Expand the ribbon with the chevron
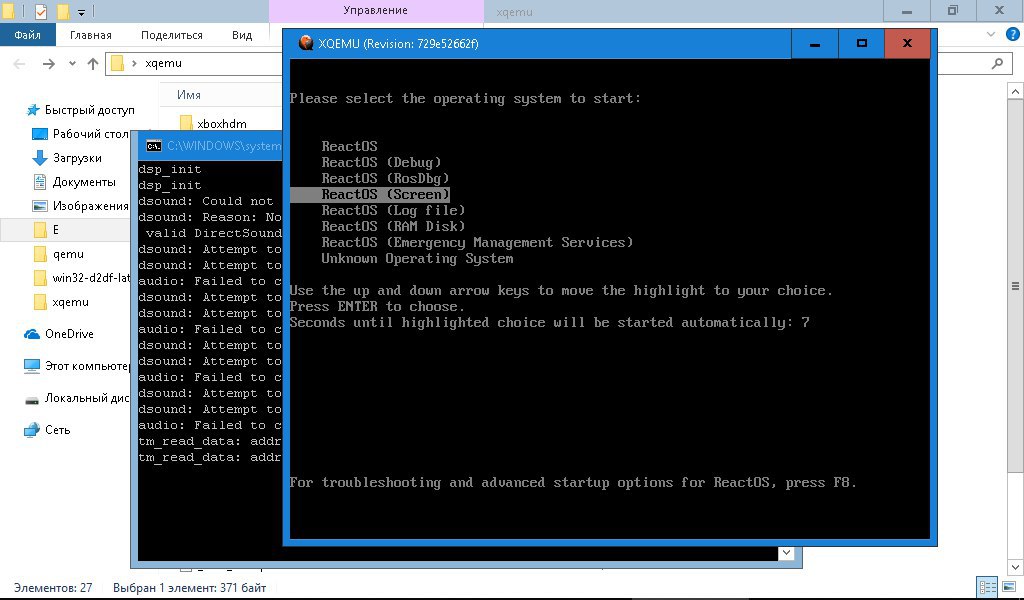This screenshot has width=1024, height=600. tap(991, 35)
